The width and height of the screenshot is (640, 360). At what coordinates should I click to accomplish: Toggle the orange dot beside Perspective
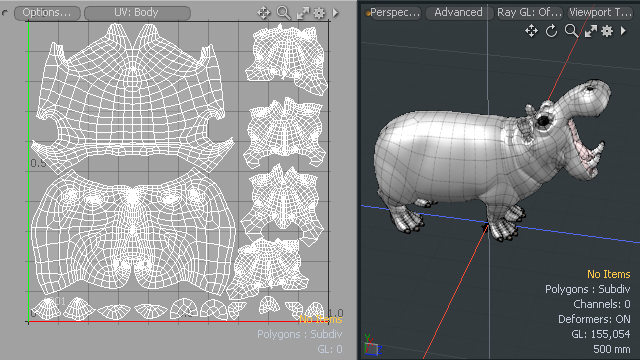pyautogui.click(x=368, y=13)
